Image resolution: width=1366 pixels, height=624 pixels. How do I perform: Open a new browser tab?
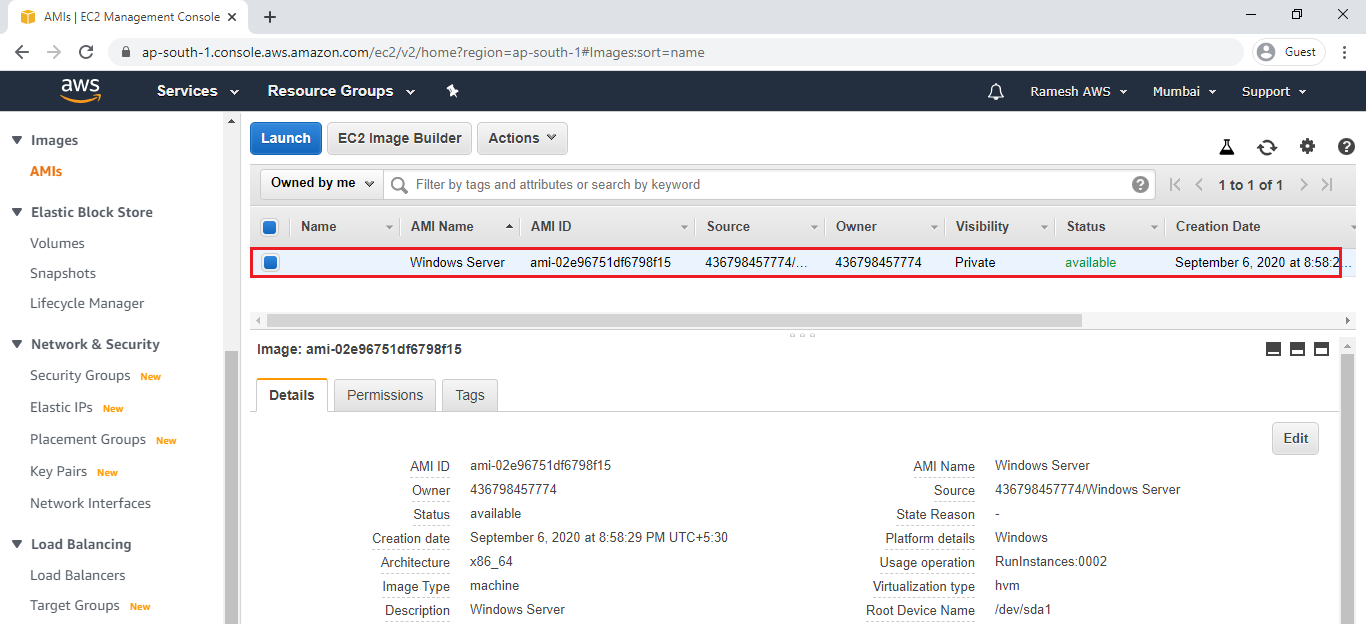(x=270, y=17)
